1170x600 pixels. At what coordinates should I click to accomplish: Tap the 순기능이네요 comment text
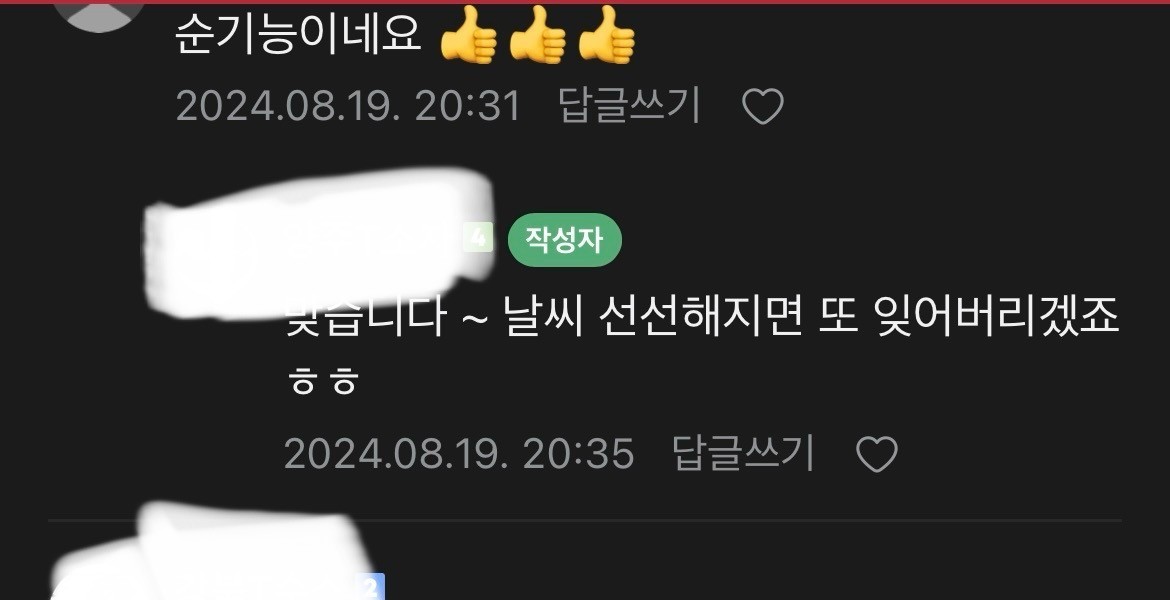298,35
